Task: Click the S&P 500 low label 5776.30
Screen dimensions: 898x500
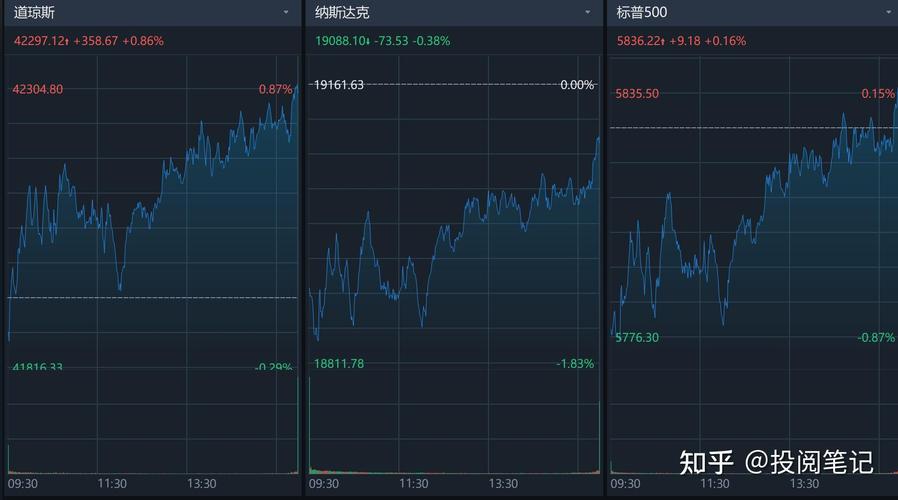Action: pos(637,338)
